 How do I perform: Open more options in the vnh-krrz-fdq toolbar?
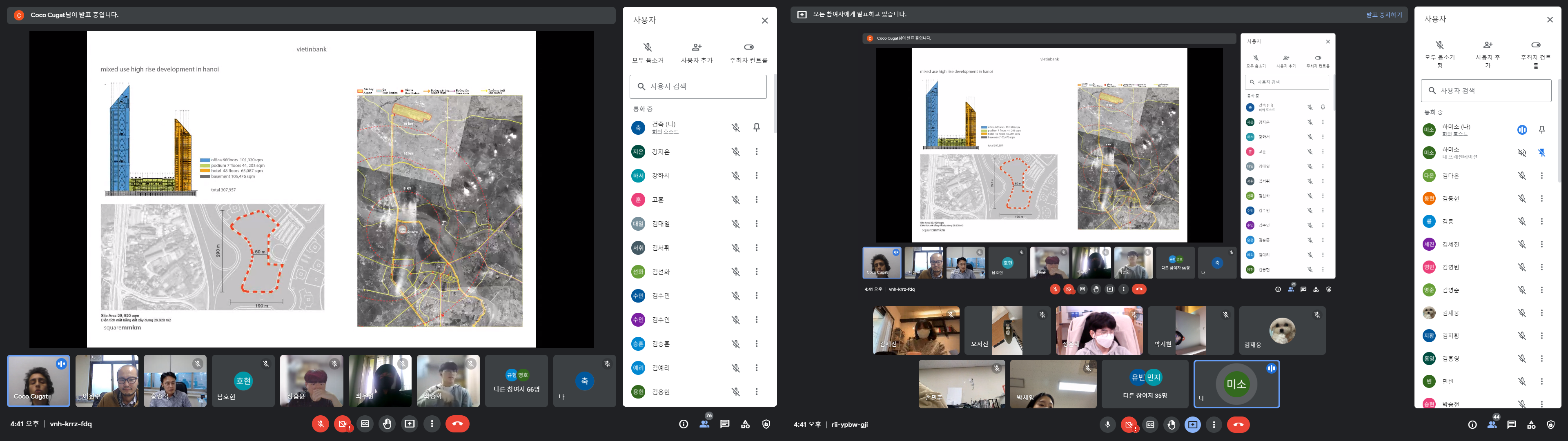[x=432, y=424]
